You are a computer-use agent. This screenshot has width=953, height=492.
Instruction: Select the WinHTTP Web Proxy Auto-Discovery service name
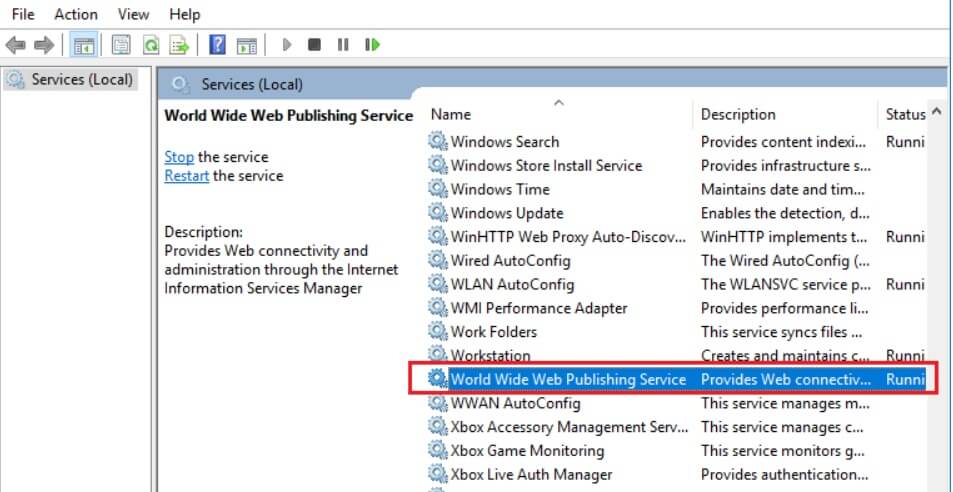[568, 236]
